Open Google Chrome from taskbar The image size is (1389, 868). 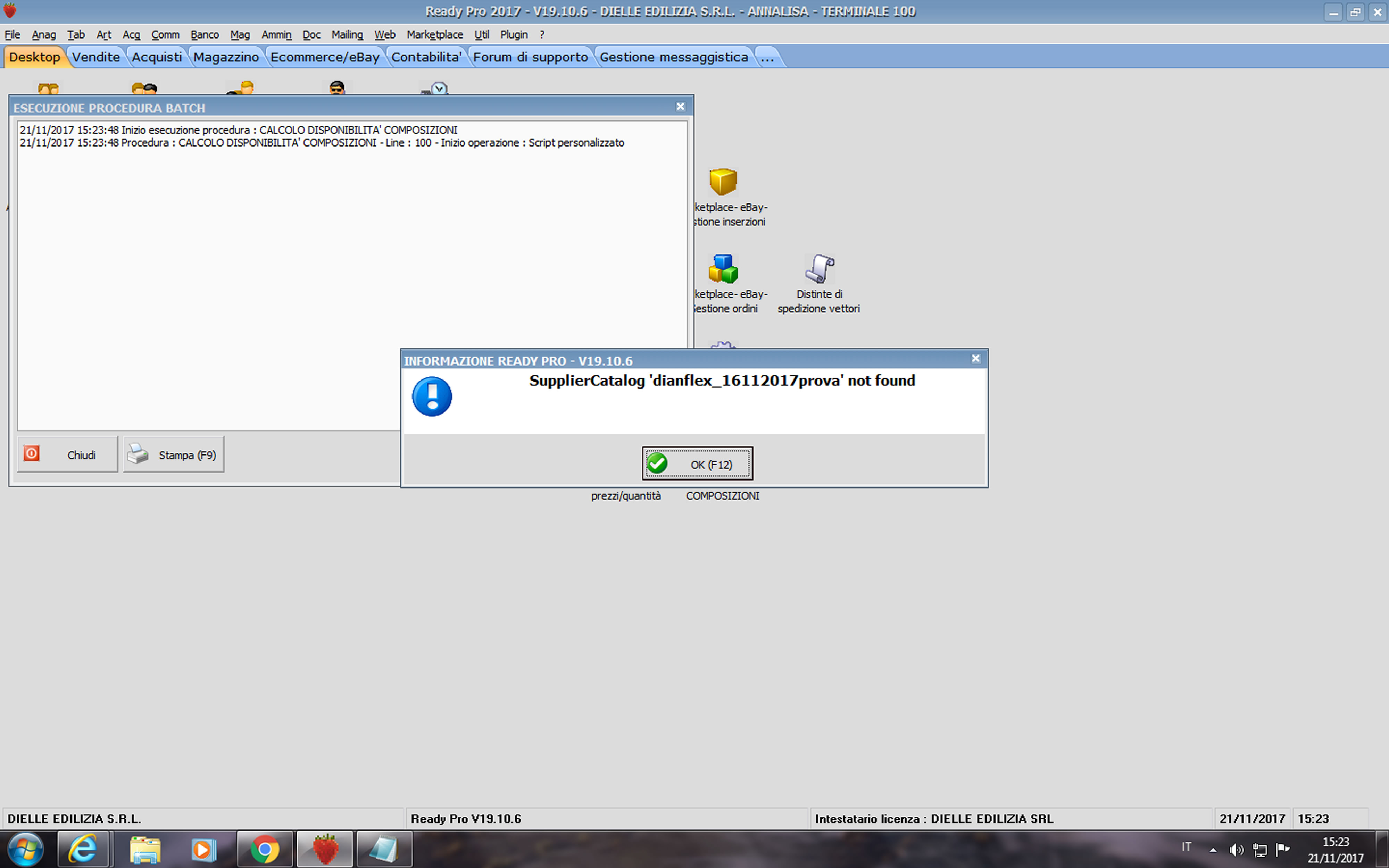point(265,849)
